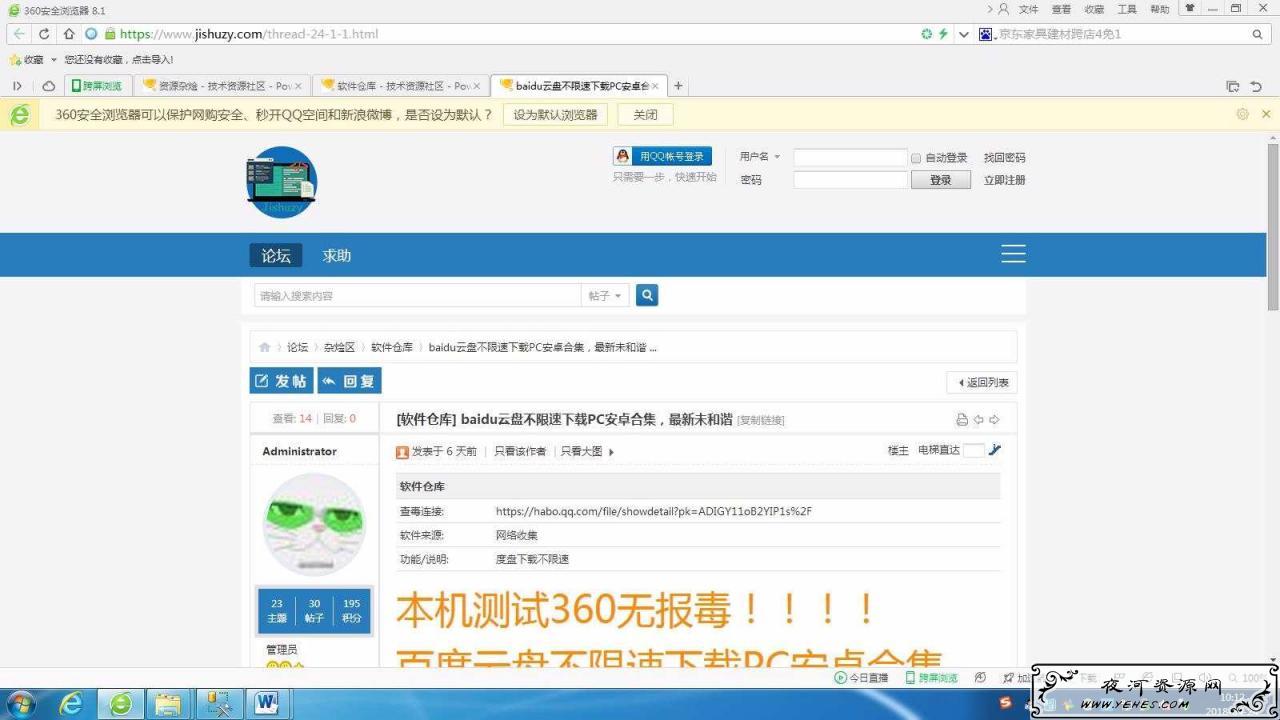1280x720 pixels.
Task: Click the undo closed tab arrow icon
Action: tap(1256, 86)
